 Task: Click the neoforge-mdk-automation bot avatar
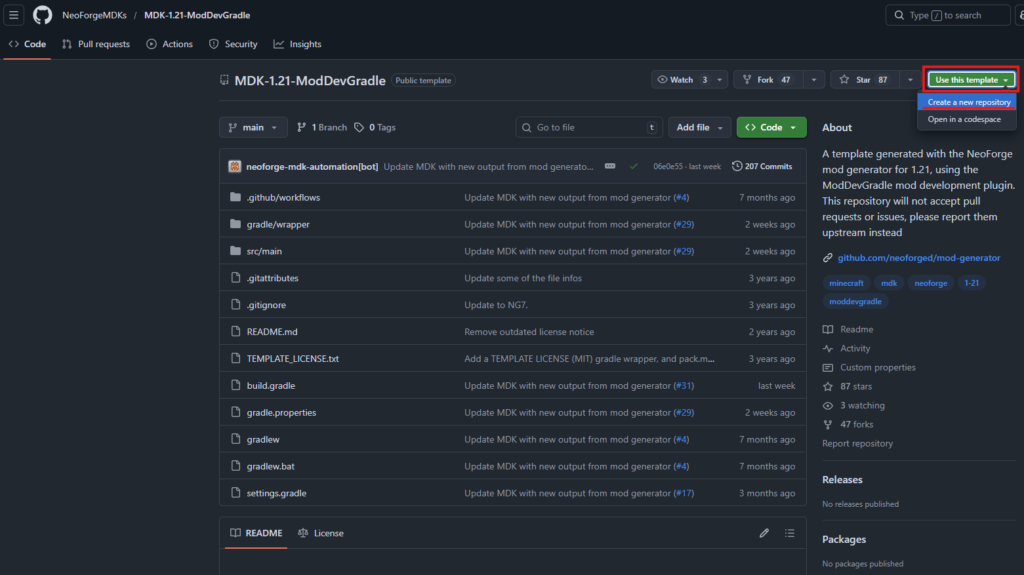click(x=235, y=166)
